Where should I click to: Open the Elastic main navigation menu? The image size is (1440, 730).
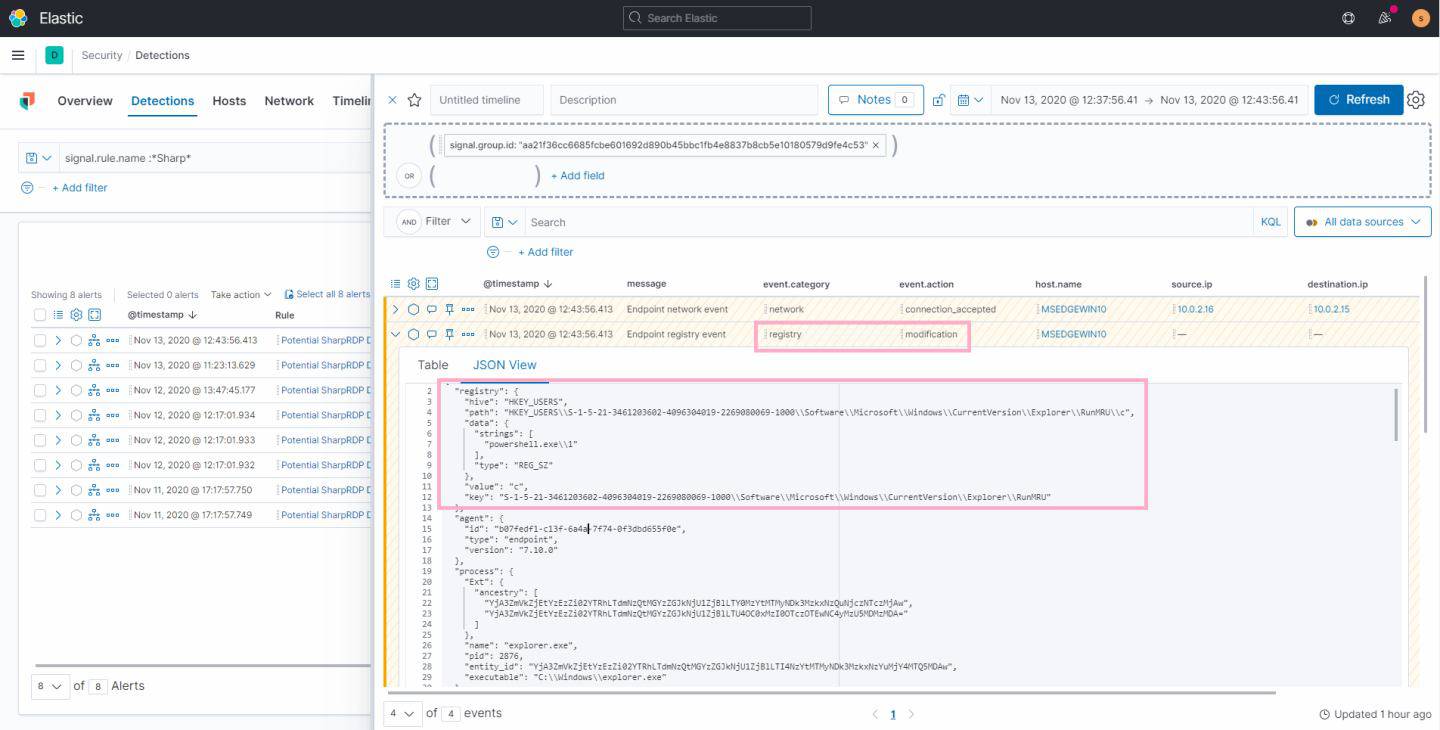[x=18, y=55]
